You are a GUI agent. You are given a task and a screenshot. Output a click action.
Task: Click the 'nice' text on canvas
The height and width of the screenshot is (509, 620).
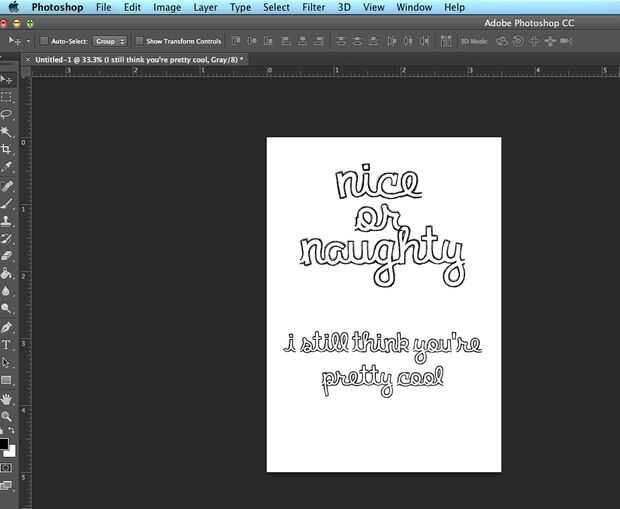click(x=378, y=182)
